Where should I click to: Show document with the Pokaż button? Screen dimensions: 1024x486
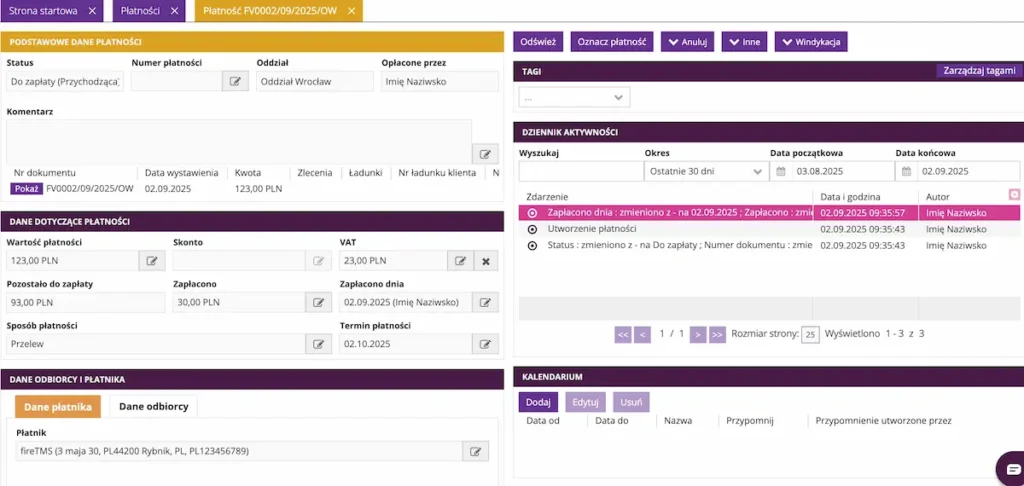[27, 189]
